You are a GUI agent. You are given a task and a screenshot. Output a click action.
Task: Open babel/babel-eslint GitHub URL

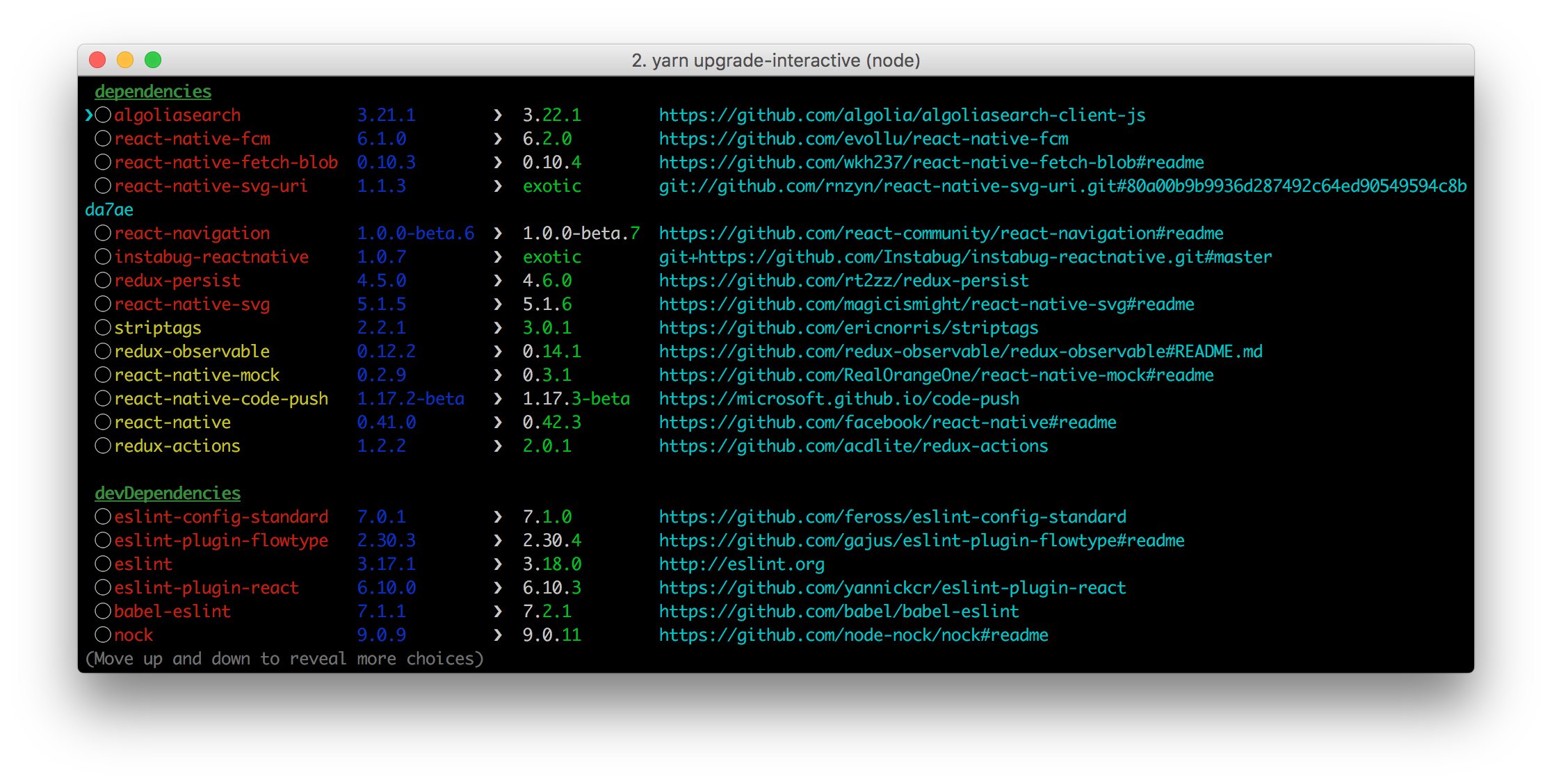839,612
